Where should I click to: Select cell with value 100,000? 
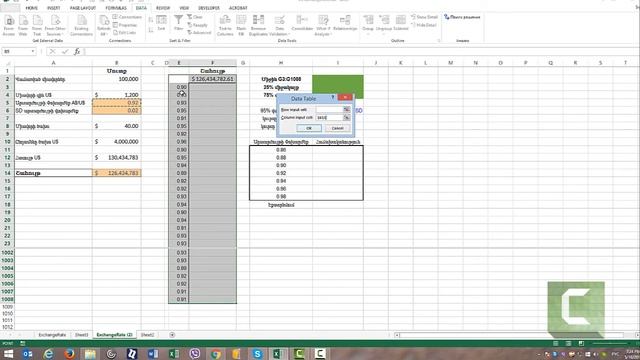click(117, 79)
